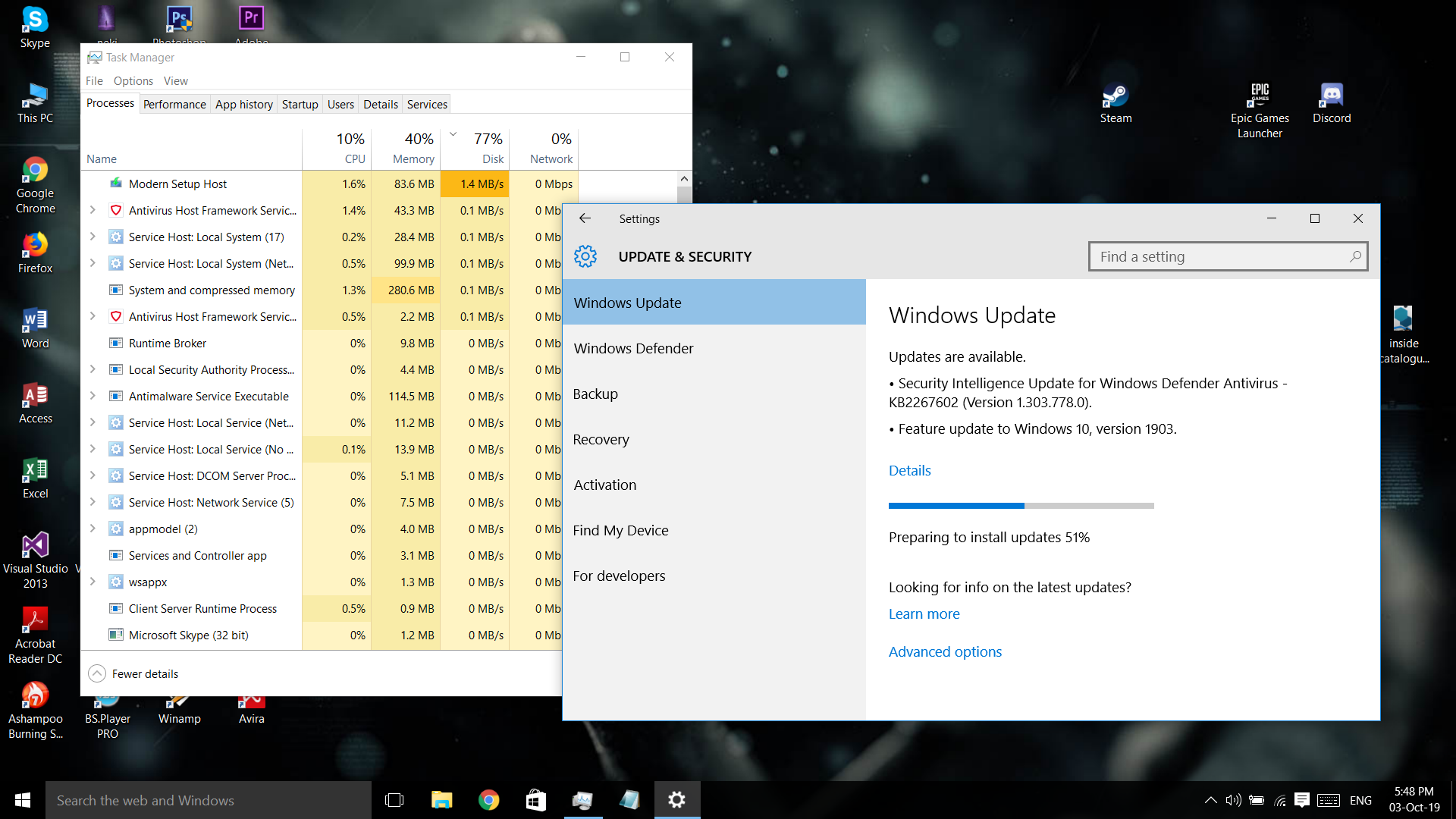Collapse Task Manager with Fewer details
Image resolution: width=1456 pixels, height=819 pixels.
tap(133, 673)
